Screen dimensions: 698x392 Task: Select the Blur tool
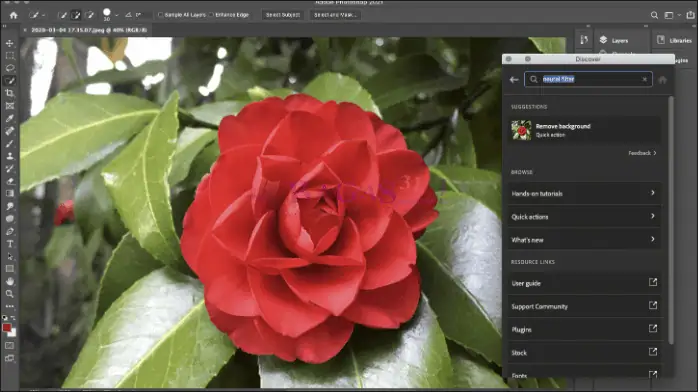9,218
